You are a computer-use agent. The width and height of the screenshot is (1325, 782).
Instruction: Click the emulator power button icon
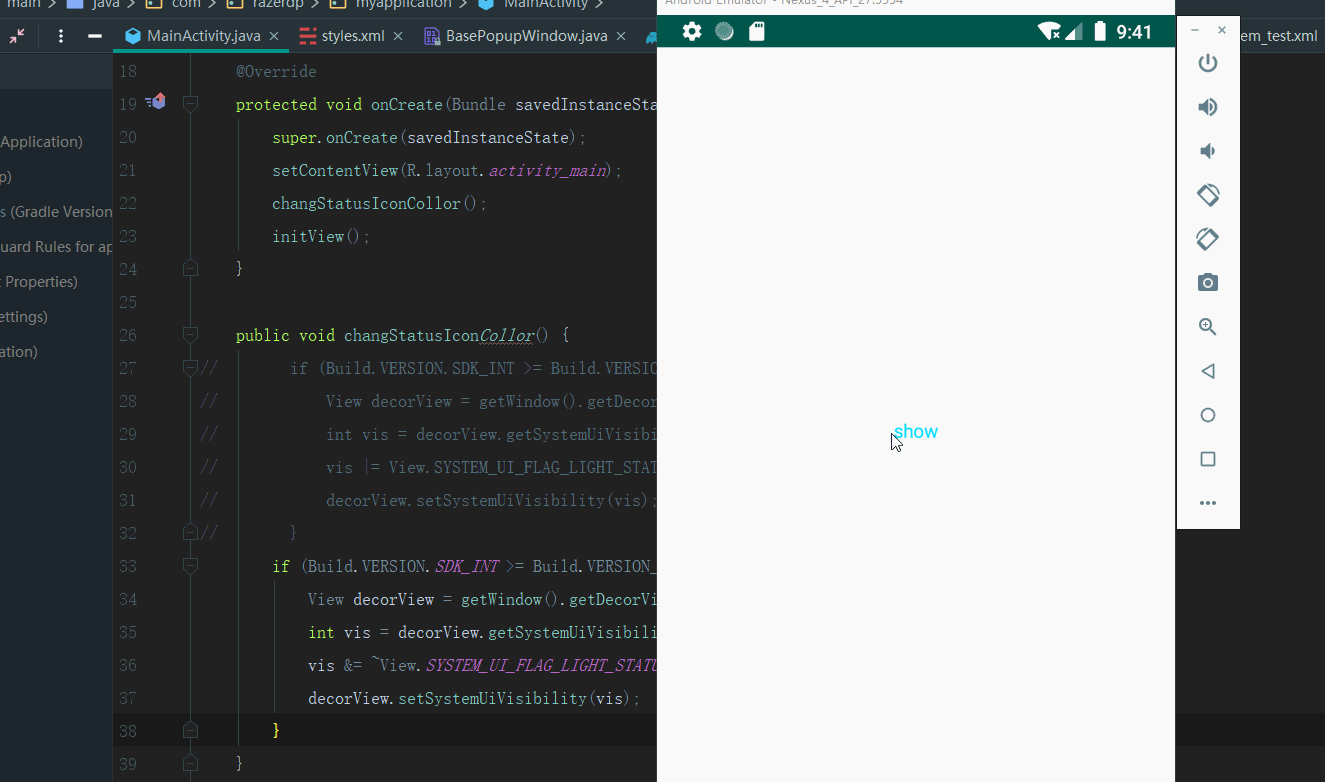(x=1207, y=62)
